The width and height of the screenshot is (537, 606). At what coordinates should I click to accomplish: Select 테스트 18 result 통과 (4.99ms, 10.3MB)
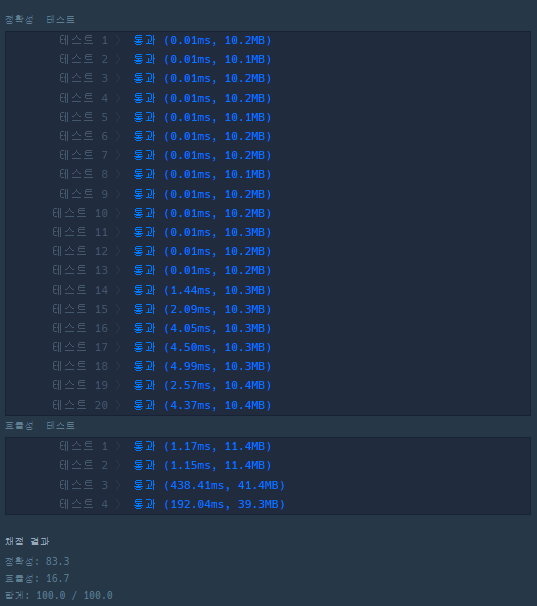coord(203,366)
